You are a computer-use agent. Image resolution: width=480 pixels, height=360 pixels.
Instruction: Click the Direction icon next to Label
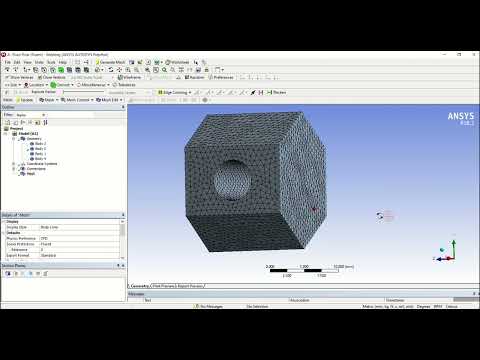coord(16,70)
